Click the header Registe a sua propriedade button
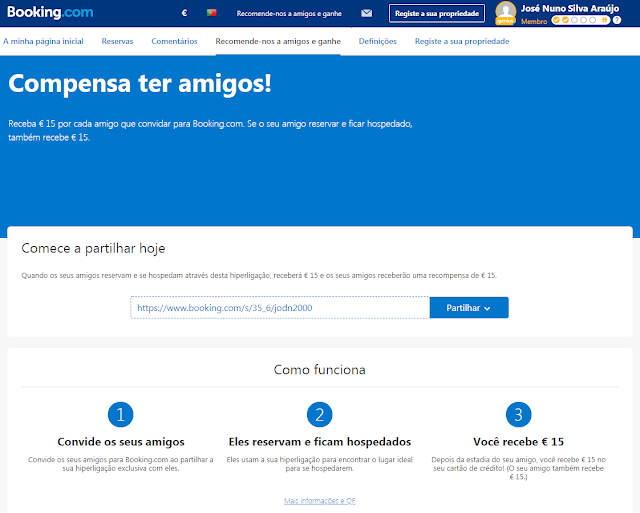Viewport: 640px width, 513px height. click(x=437, y=13)
